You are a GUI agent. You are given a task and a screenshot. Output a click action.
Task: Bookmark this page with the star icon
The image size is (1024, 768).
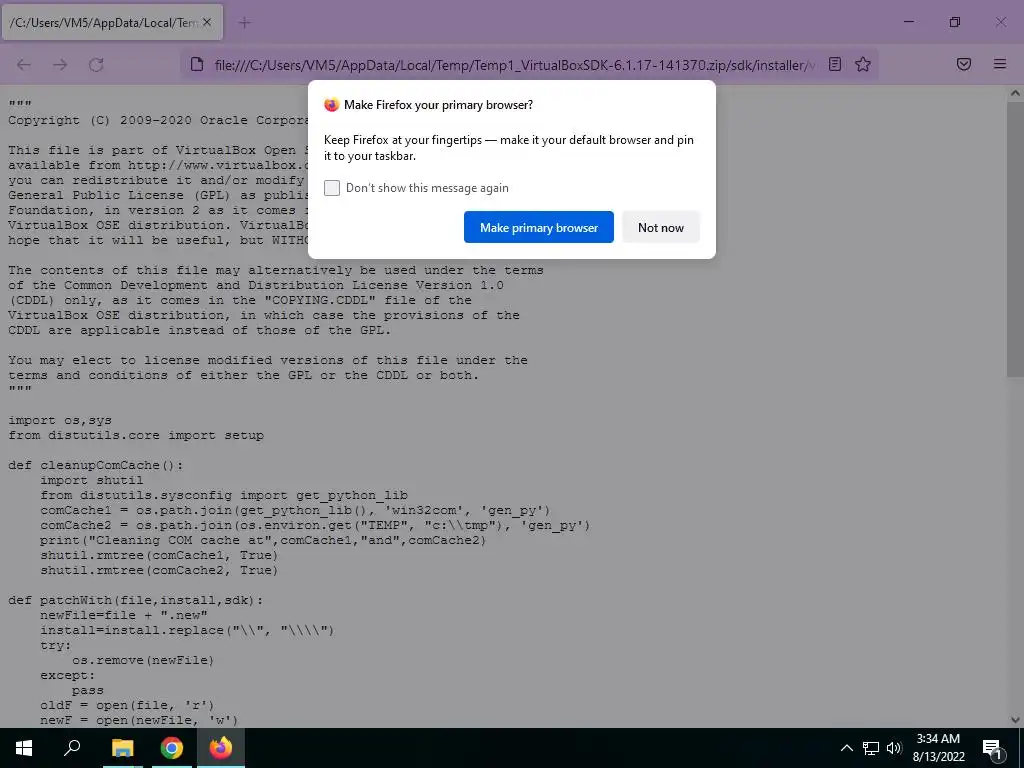863,64
